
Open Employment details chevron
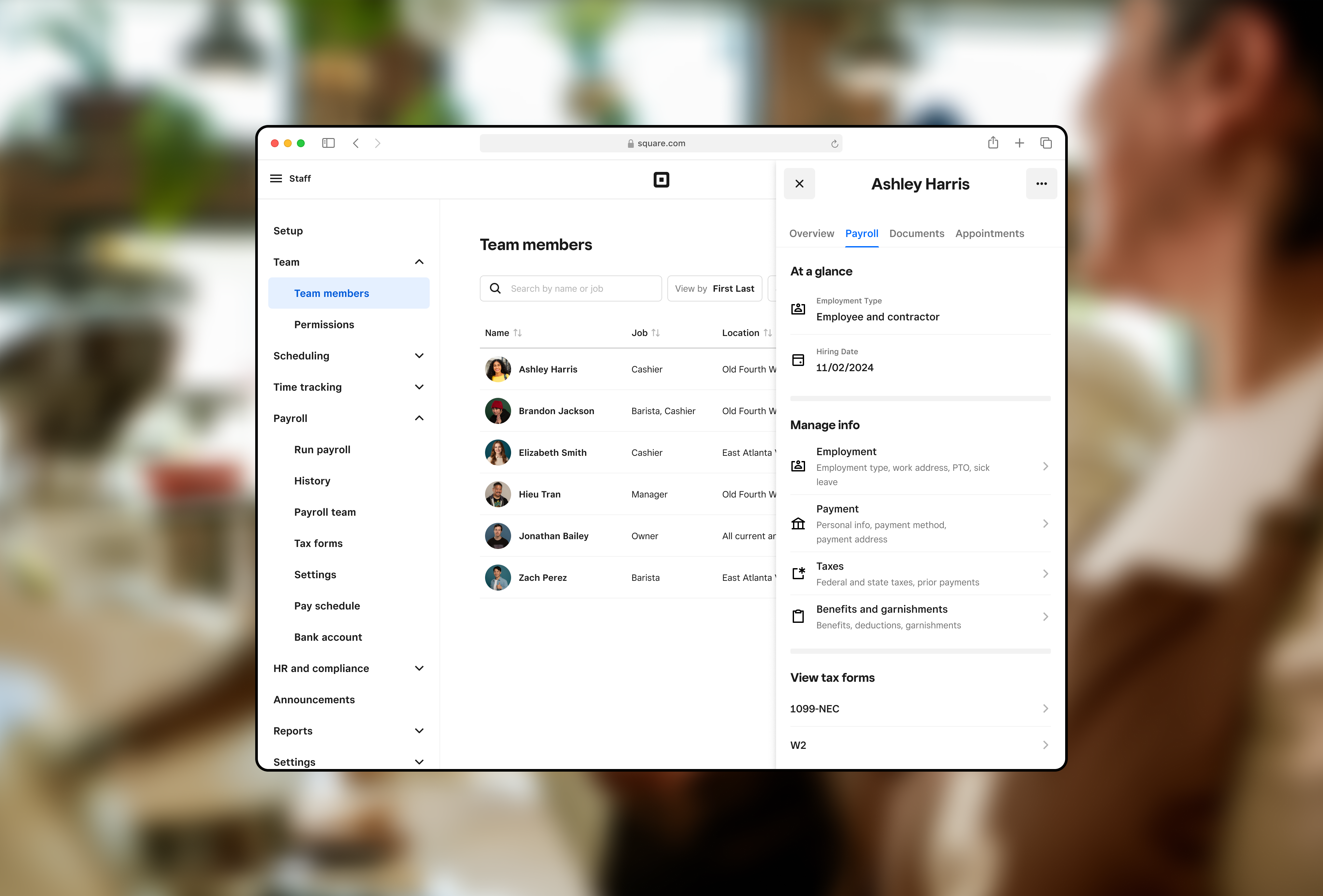1045,466
